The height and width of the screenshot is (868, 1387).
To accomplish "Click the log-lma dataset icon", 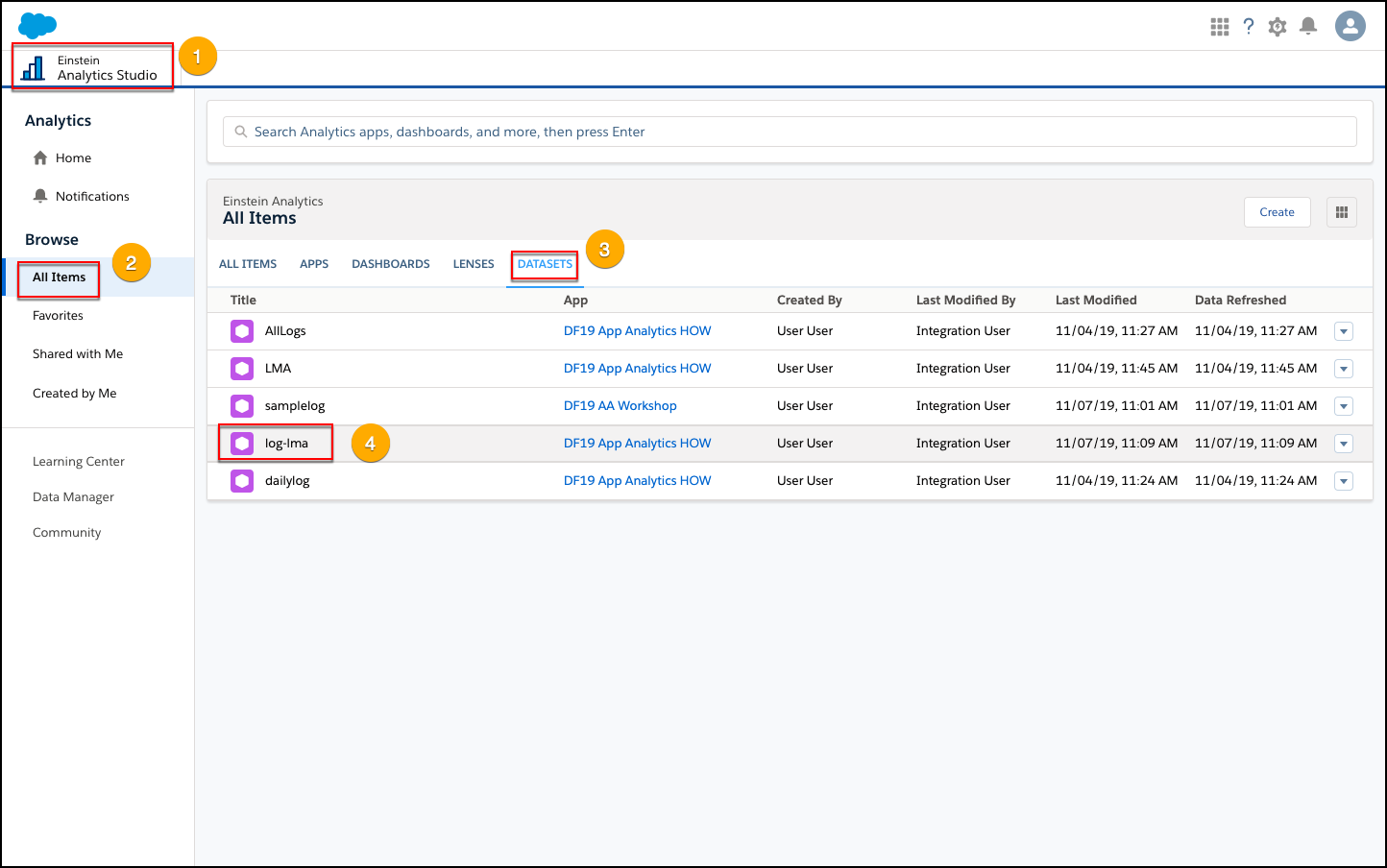I will click(x=242, y=444).
